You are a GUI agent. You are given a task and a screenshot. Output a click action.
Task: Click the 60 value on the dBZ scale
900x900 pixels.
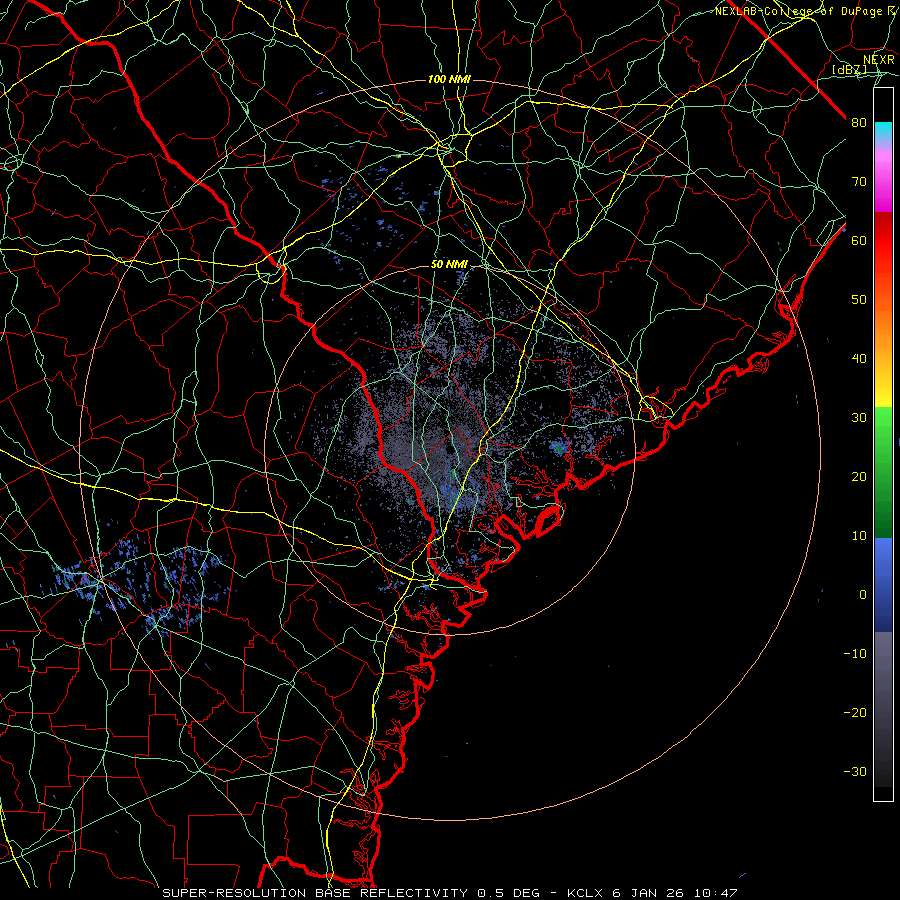(859, 240)
